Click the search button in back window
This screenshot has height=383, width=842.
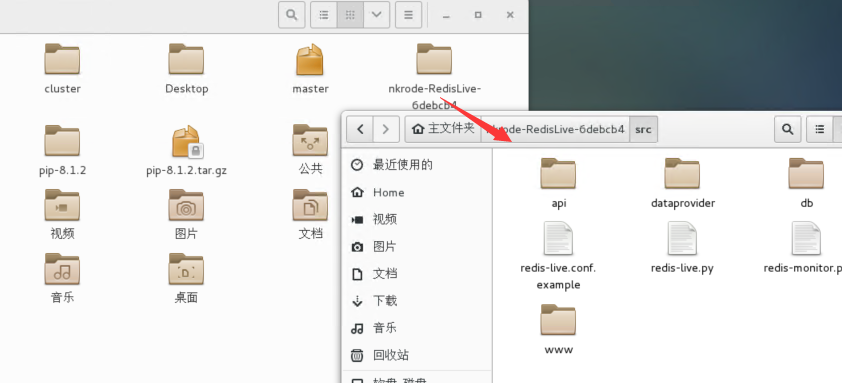[x=292, y=15]
